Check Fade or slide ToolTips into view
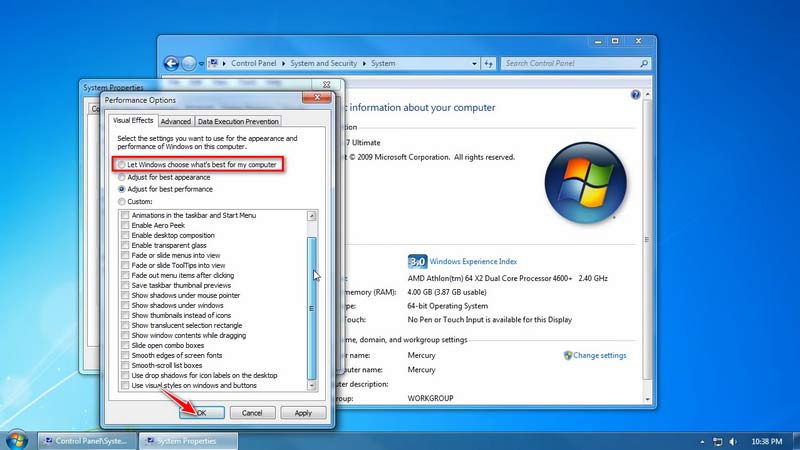Screen dimensions: 800x450 coord(125,265)
